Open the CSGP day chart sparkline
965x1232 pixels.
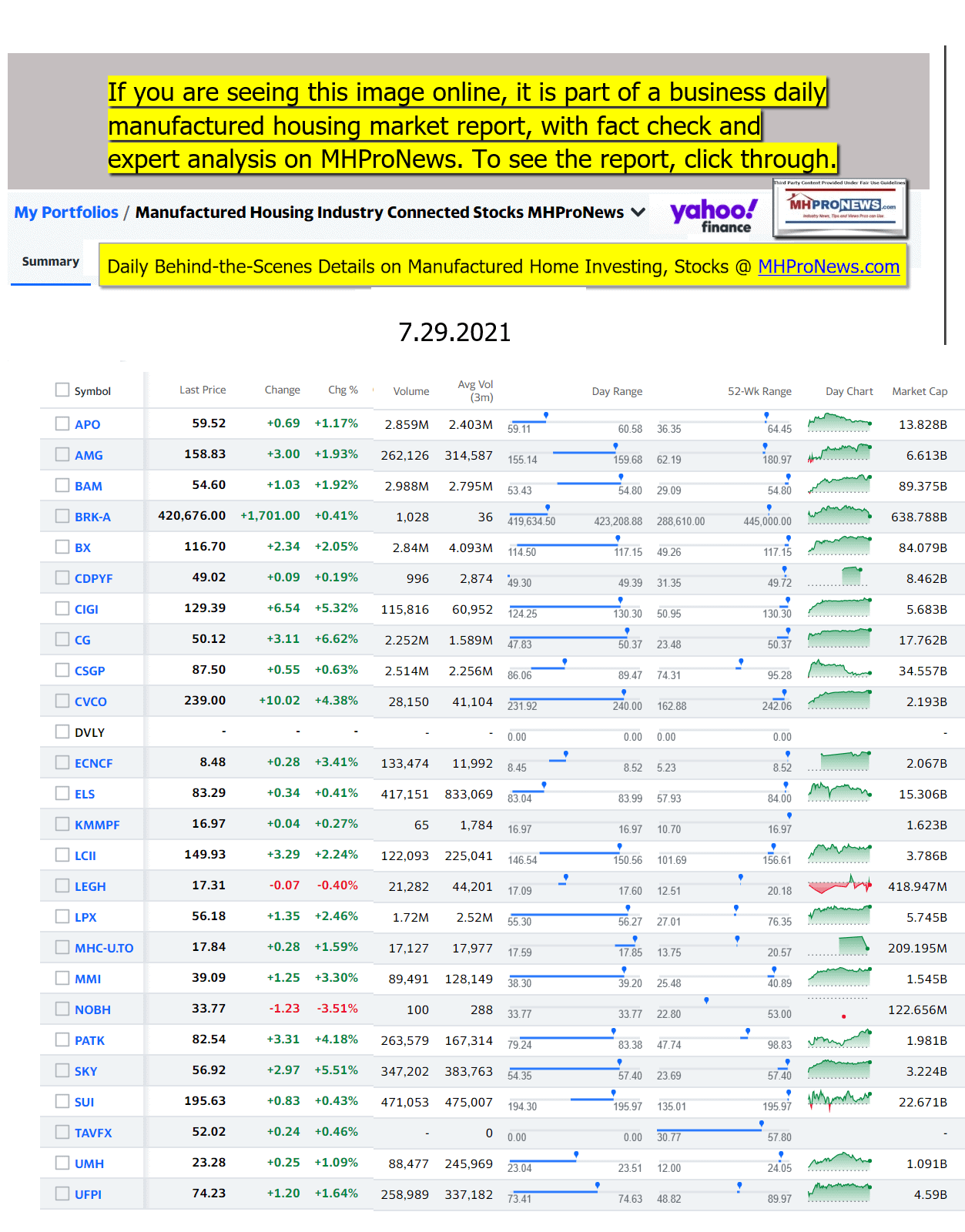[x=839, y=669]
